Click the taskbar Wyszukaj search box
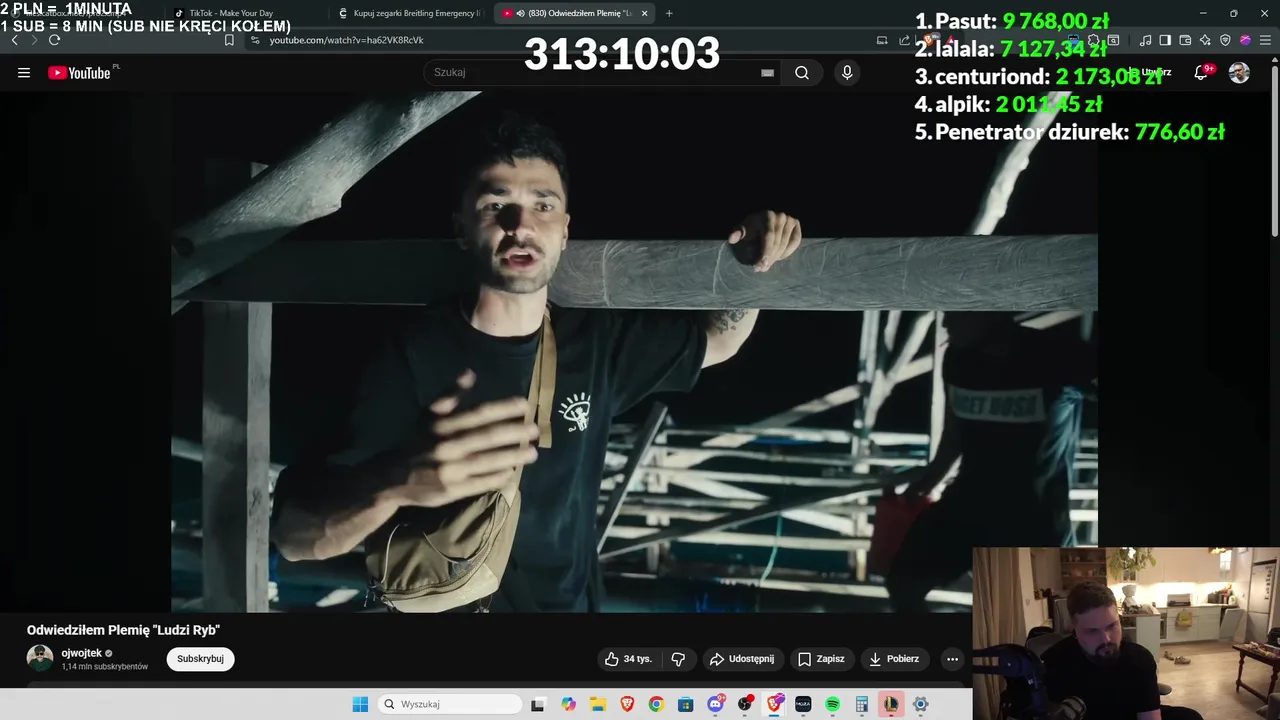1280x720 pixels. point(450,704)
